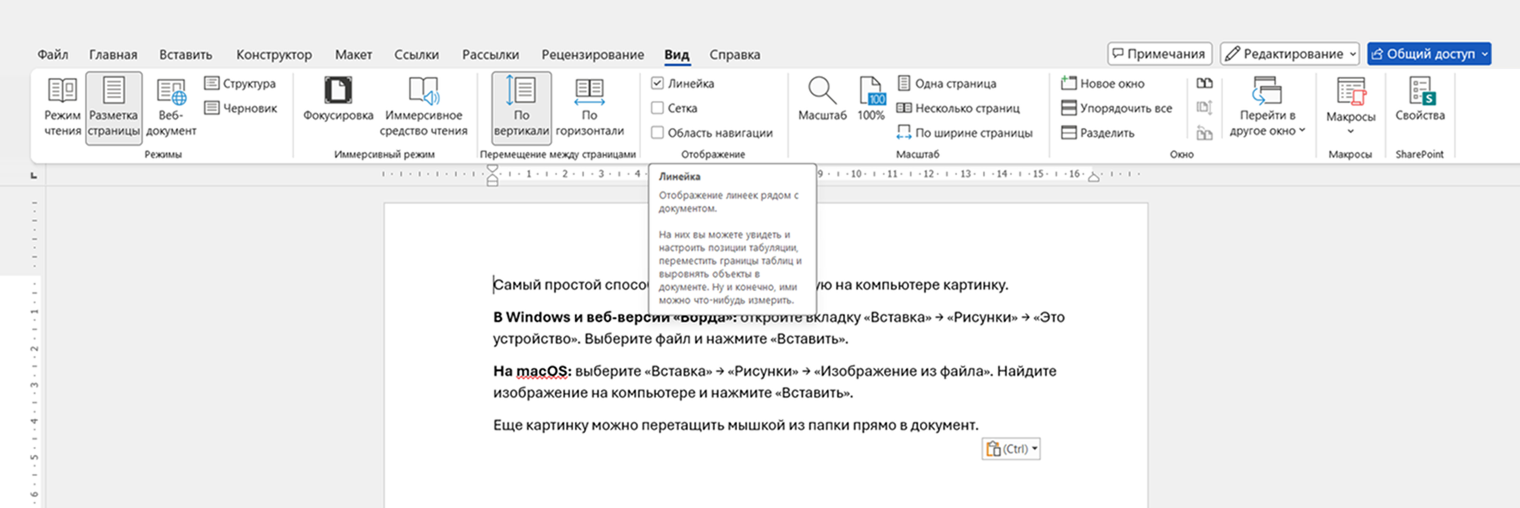Choose One Page (Одна страница) zoom
1520x508 pixels.
(946, 83)
